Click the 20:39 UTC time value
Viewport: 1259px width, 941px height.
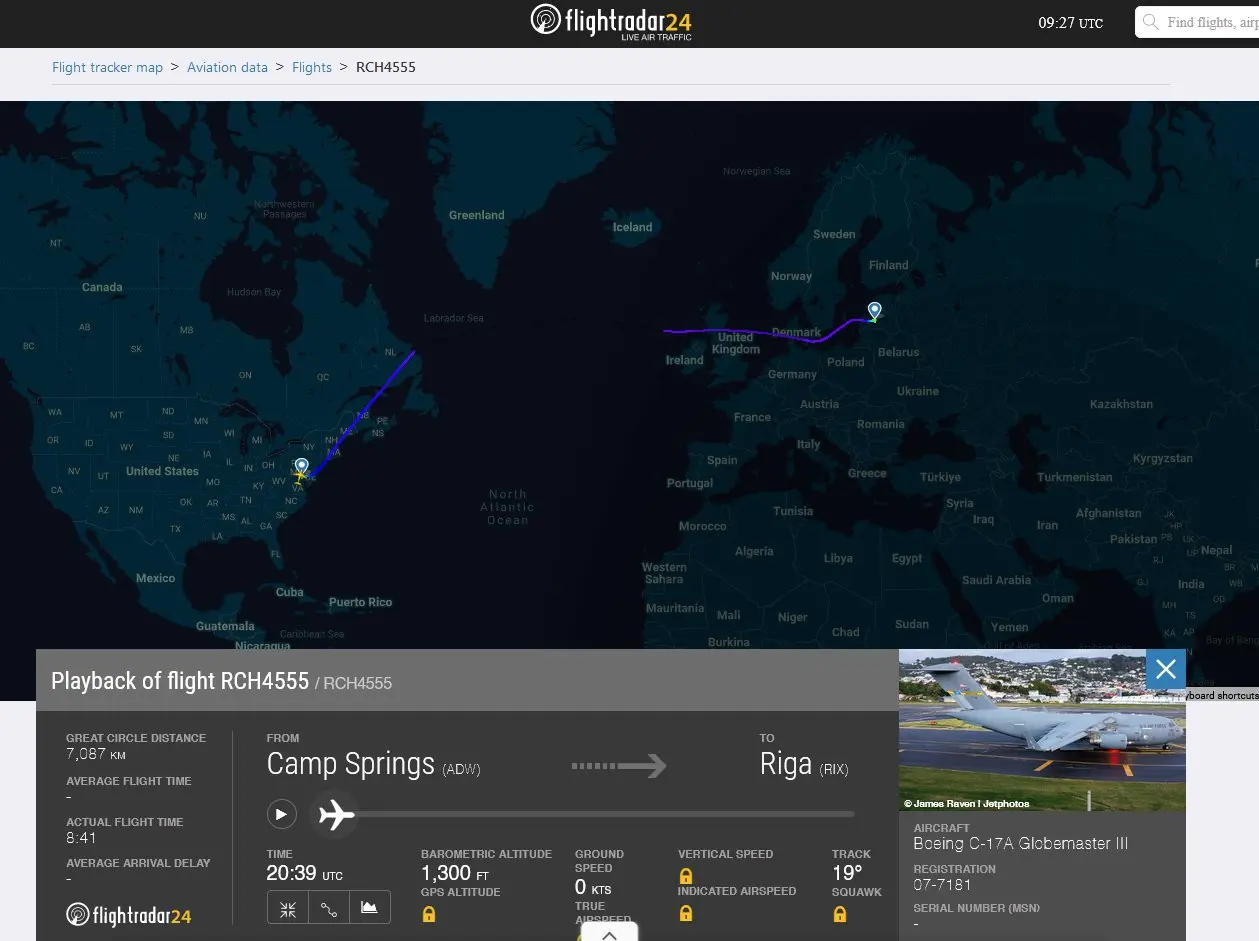click(x=305, y=873)
